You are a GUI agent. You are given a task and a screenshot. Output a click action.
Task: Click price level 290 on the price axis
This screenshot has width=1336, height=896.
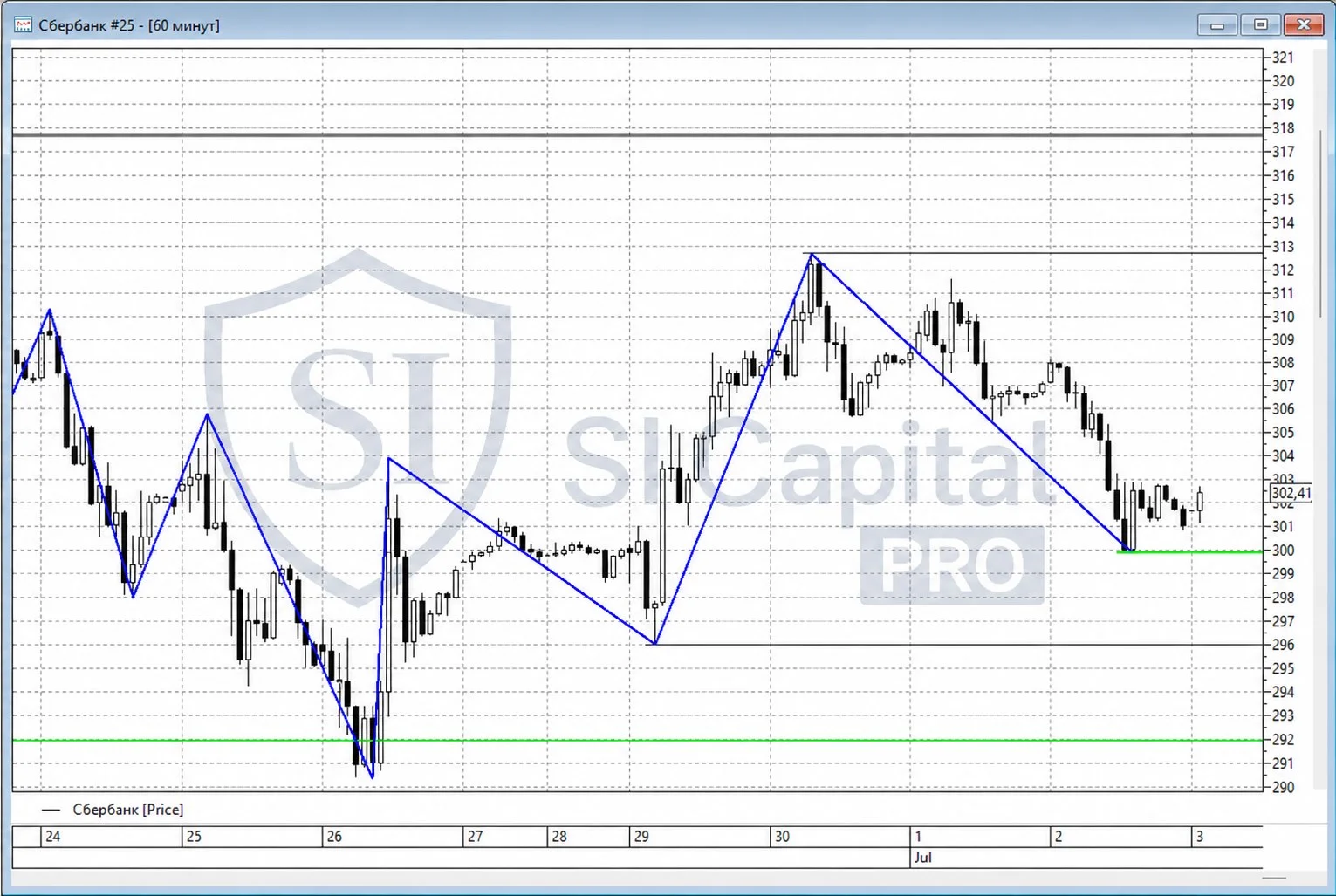[x=1283, y=787]
